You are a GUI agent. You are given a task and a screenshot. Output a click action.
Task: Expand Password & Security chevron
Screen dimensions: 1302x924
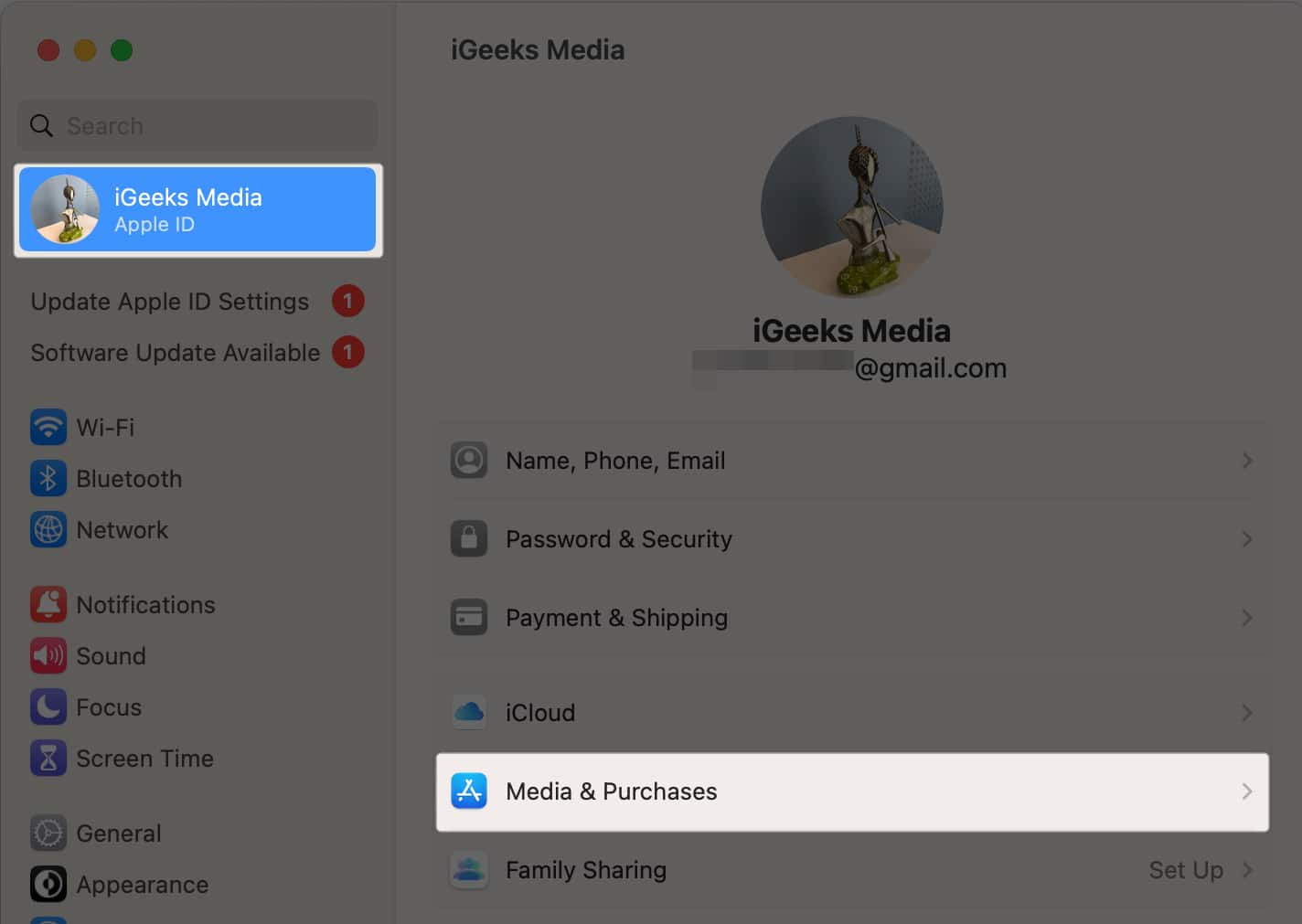click(1247, 538)
